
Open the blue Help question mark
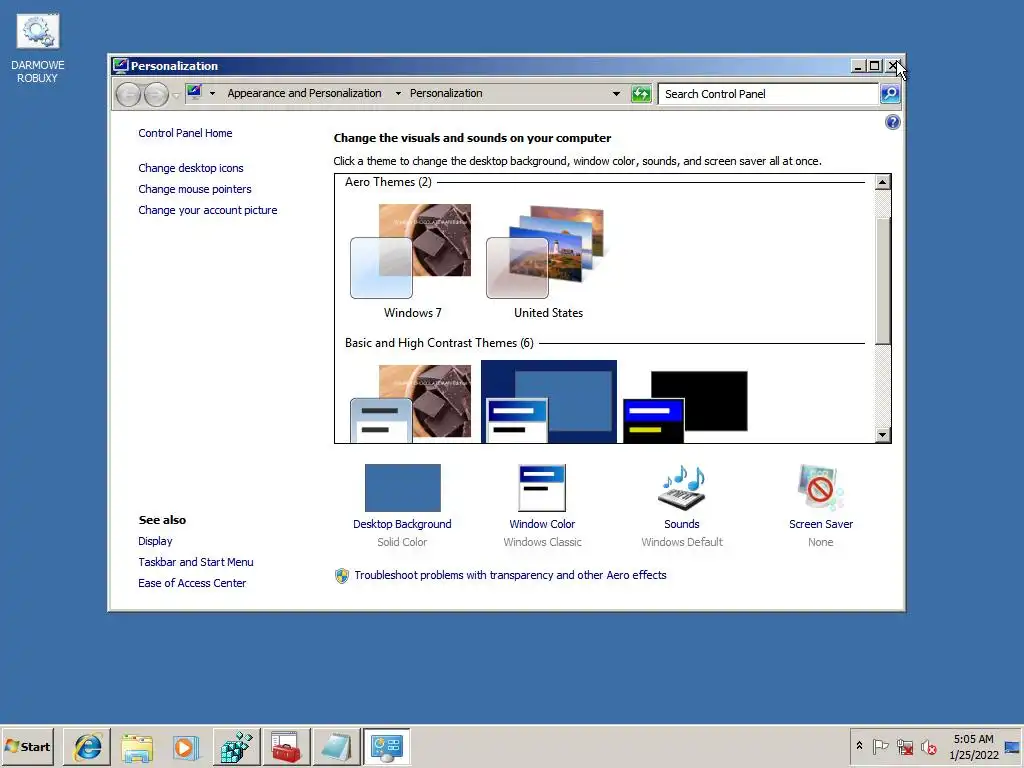pos(892,122)
